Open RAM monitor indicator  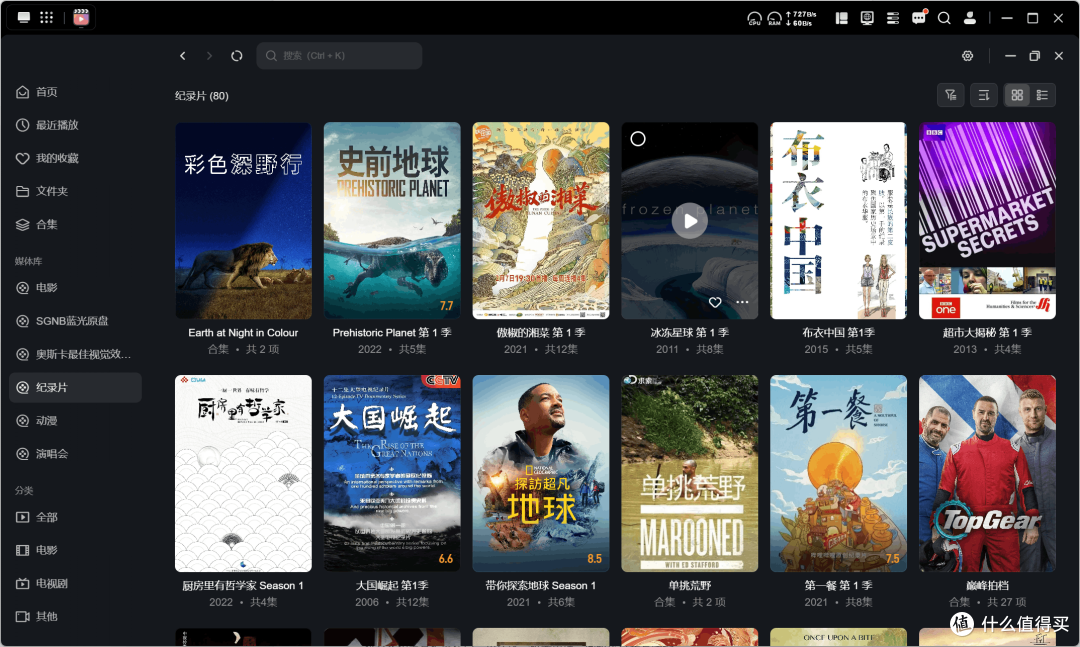(775, 19)
